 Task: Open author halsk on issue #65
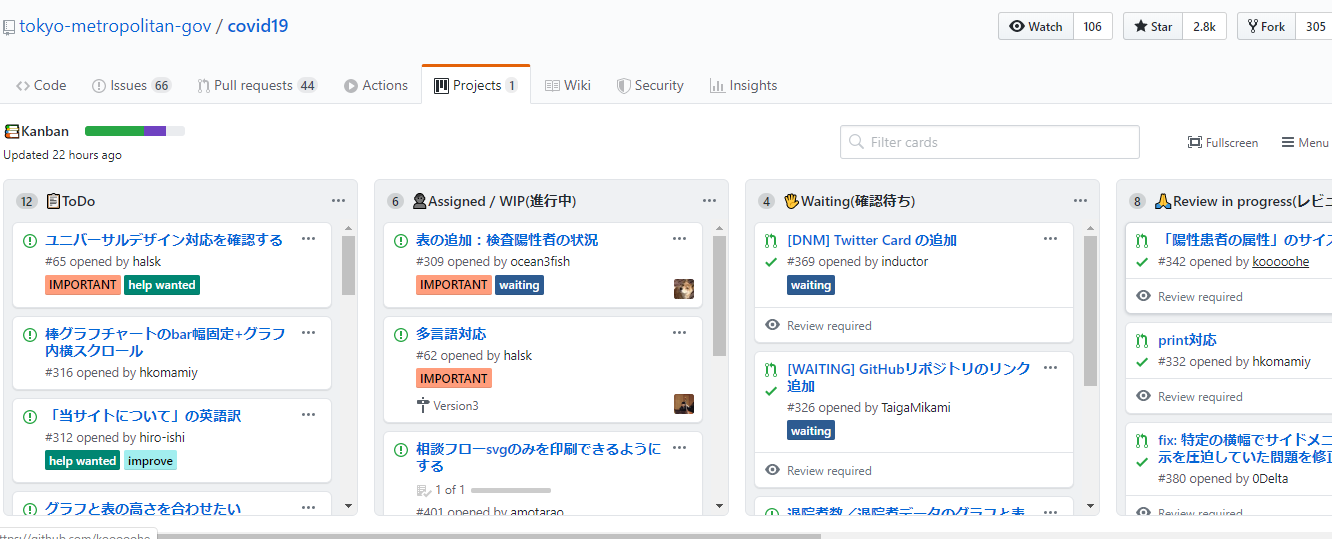(x=147, y=262)
